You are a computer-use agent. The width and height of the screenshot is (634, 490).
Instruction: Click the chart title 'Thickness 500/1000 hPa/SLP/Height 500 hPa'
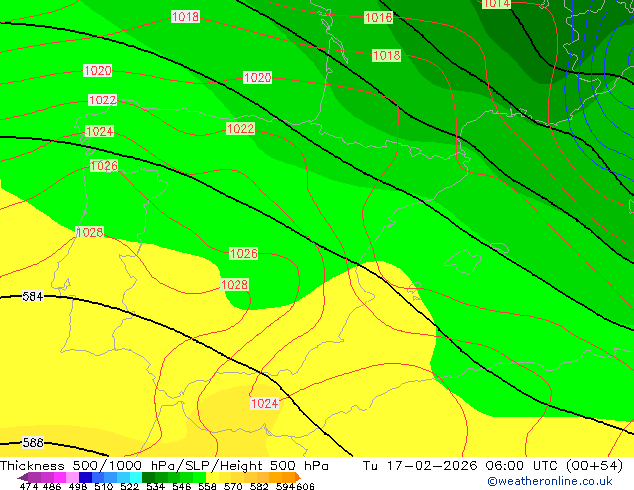pyautogui.click(x=164, y=466)
